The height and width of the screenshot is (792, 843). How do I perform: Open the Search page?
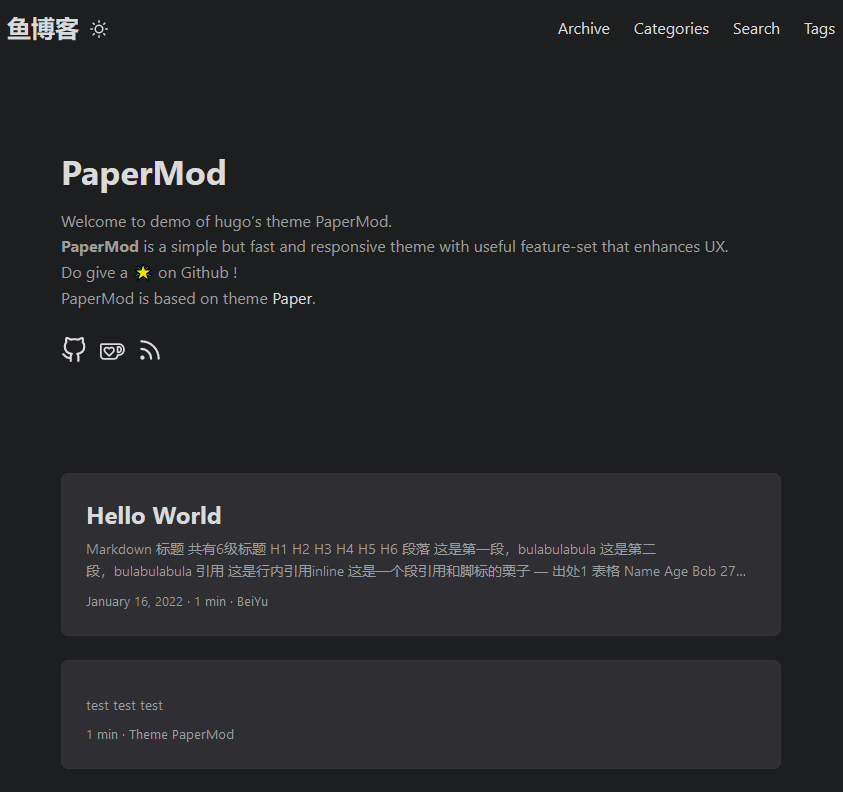pos(756,29)
